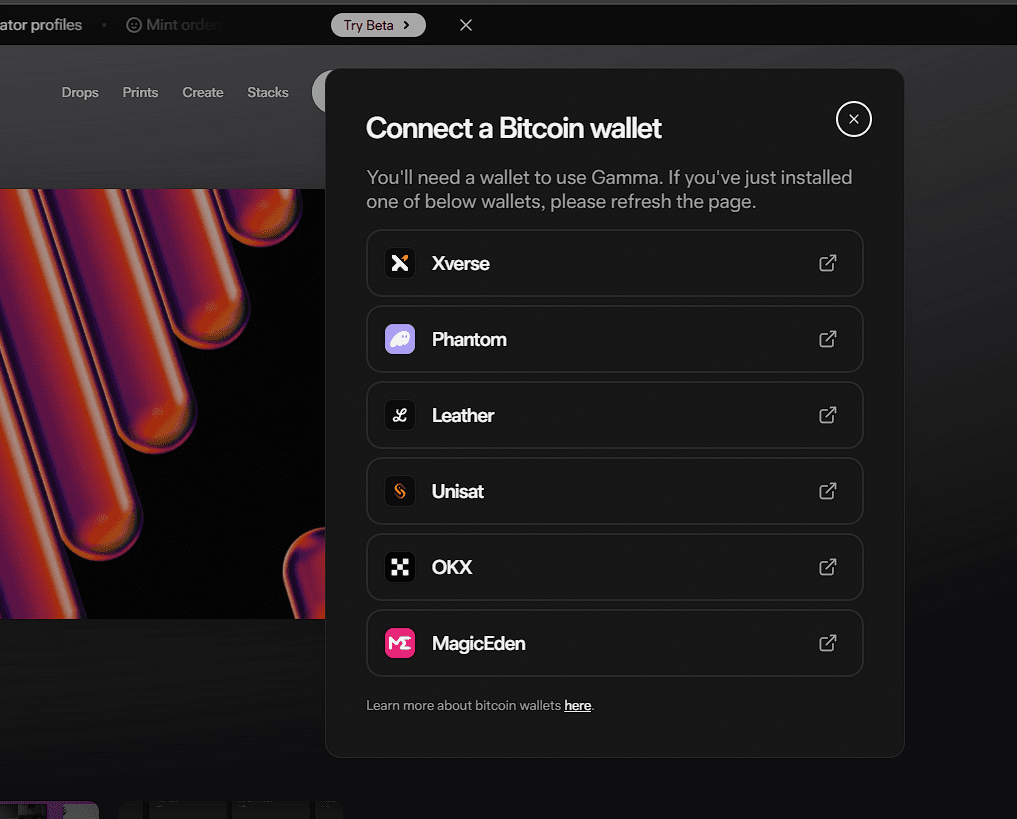The height and width of the screenshot is (819, 1017).
Task: Go to Drops in navigation
Action: 80,92
